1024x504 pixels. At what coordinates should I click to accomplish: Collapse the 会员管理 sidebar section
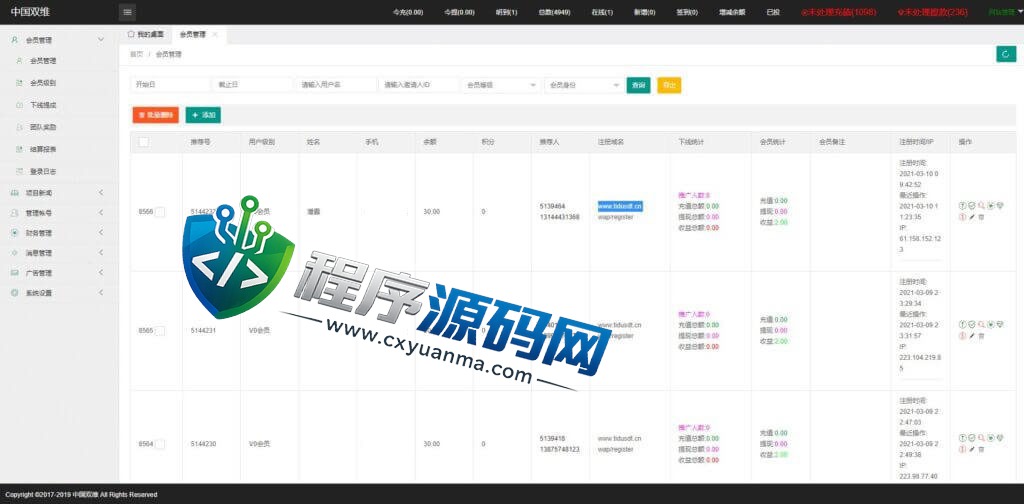click(59, 40)
